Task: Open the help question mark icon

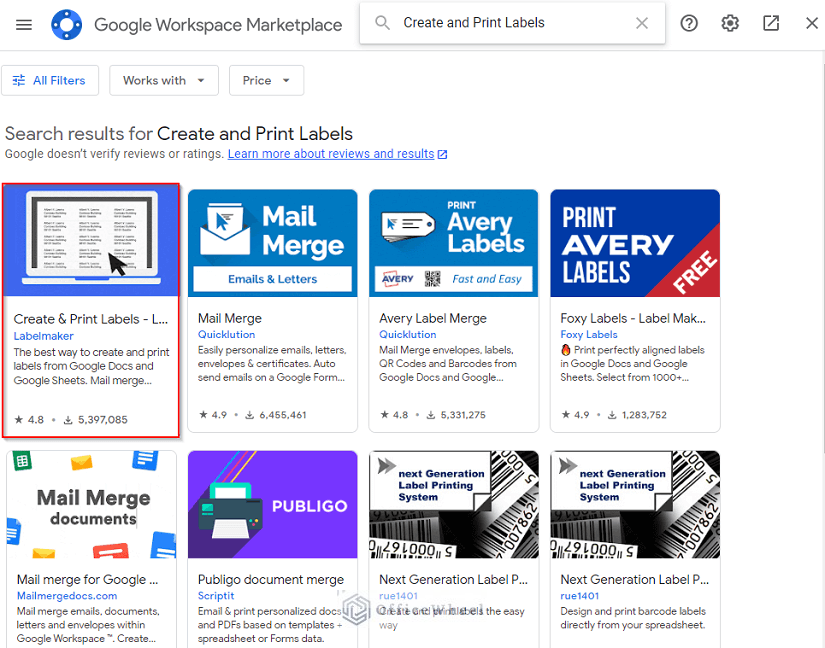Action: [689, 23]
